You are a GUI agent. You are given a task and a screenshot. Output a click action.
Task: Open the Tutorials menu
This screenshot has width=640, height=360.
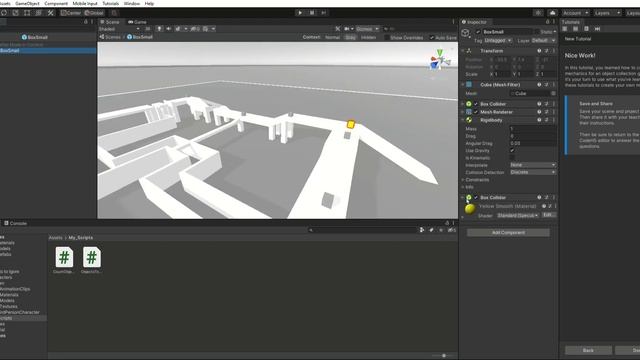(x=110, y=3)
